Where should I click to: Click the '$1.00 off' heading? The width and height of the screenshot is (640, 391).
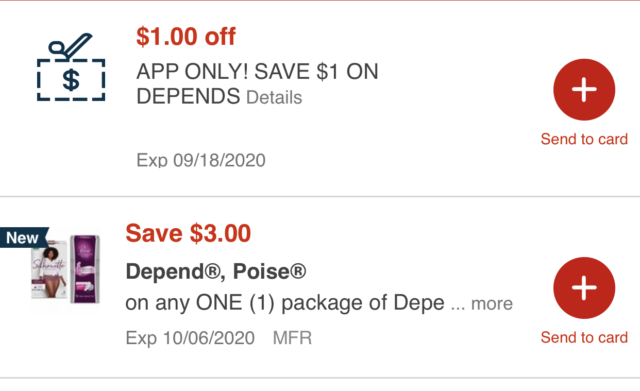click(186, 36)
